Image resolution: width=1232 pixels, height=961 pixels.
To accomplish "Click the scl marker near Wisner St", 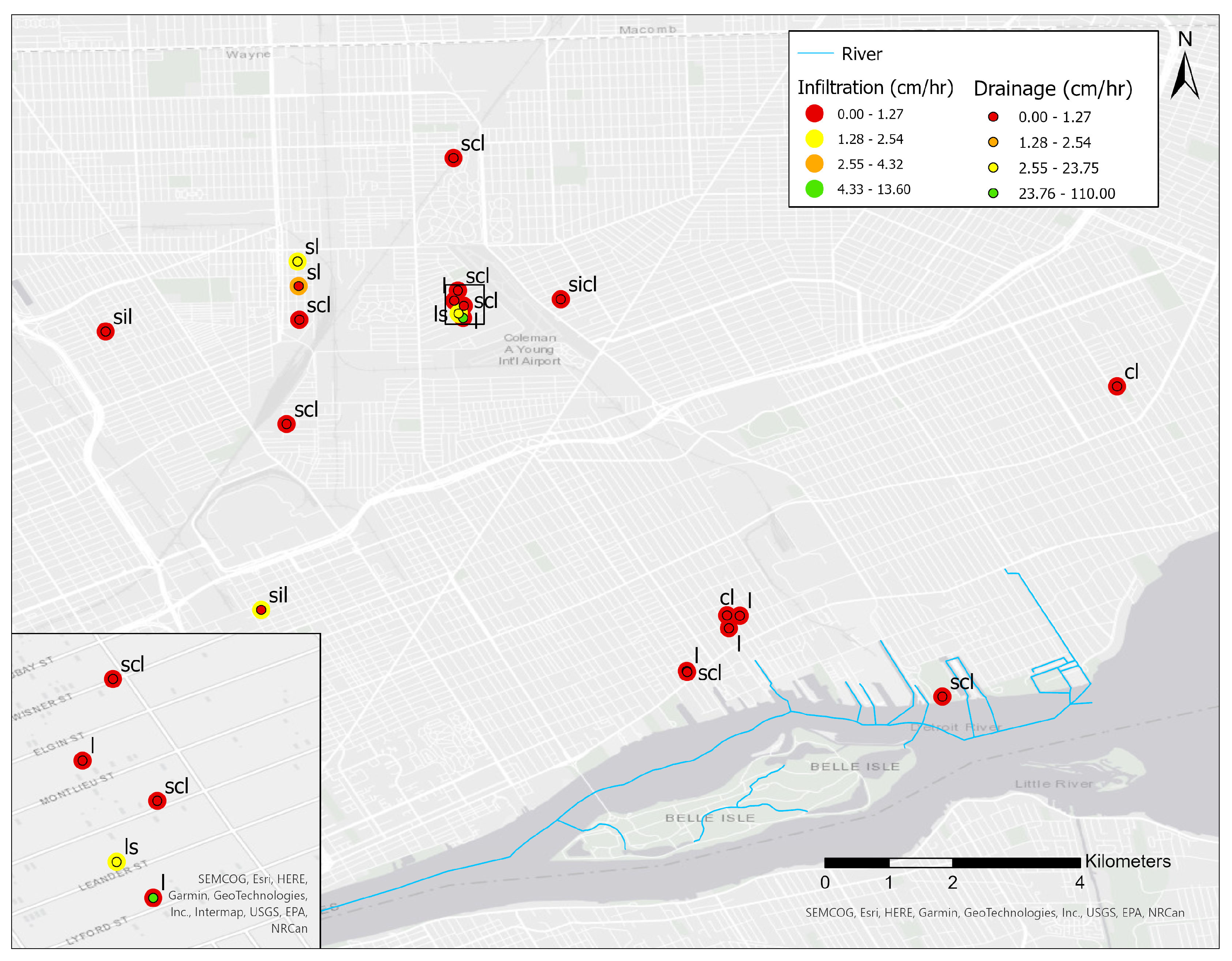I will [x=113, y=679].
